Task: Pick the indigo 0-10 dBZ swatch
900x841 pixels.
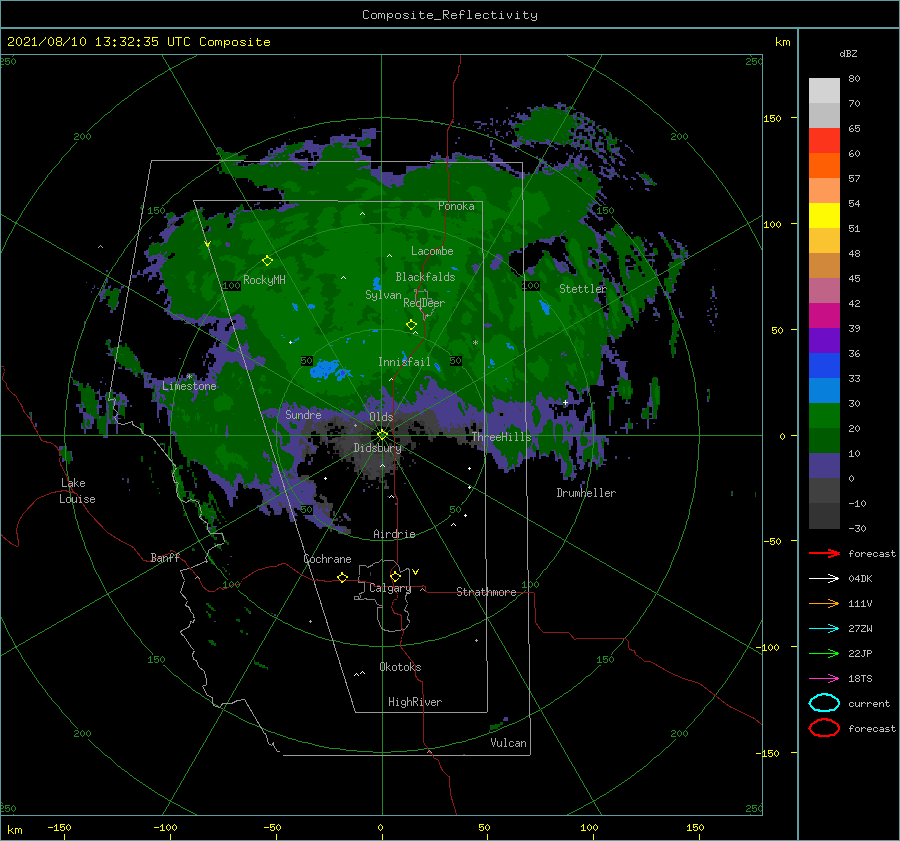Action: coord(824,466)
